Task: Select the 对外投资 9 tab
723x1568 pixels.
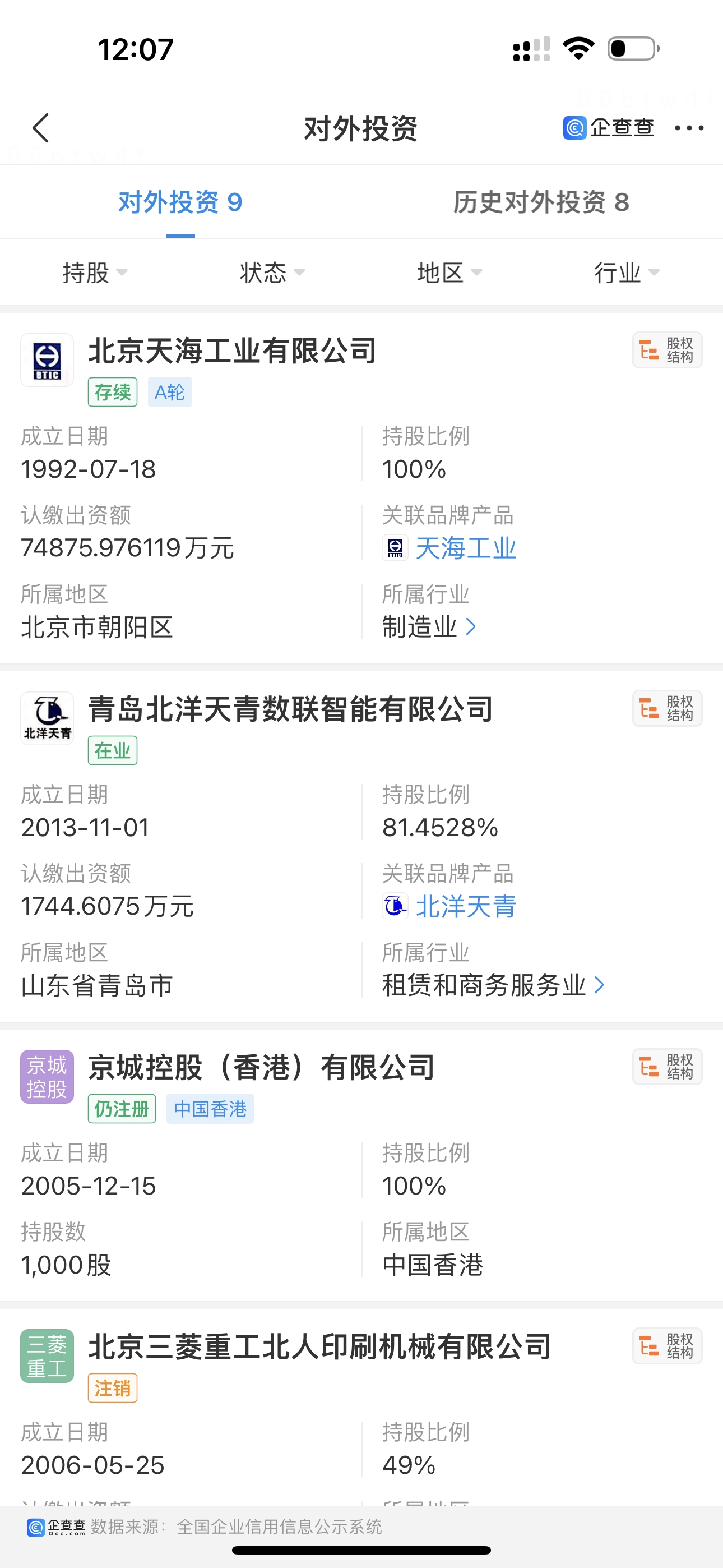Action: pyautogui.click(x=180, y=202)
